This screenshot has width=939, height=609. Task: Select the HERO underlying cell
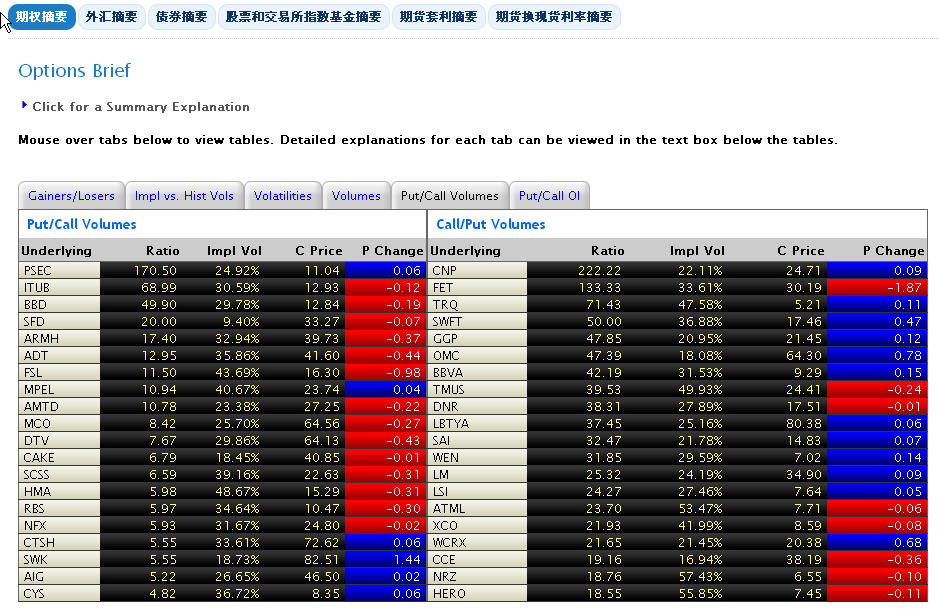pos(477,593)
